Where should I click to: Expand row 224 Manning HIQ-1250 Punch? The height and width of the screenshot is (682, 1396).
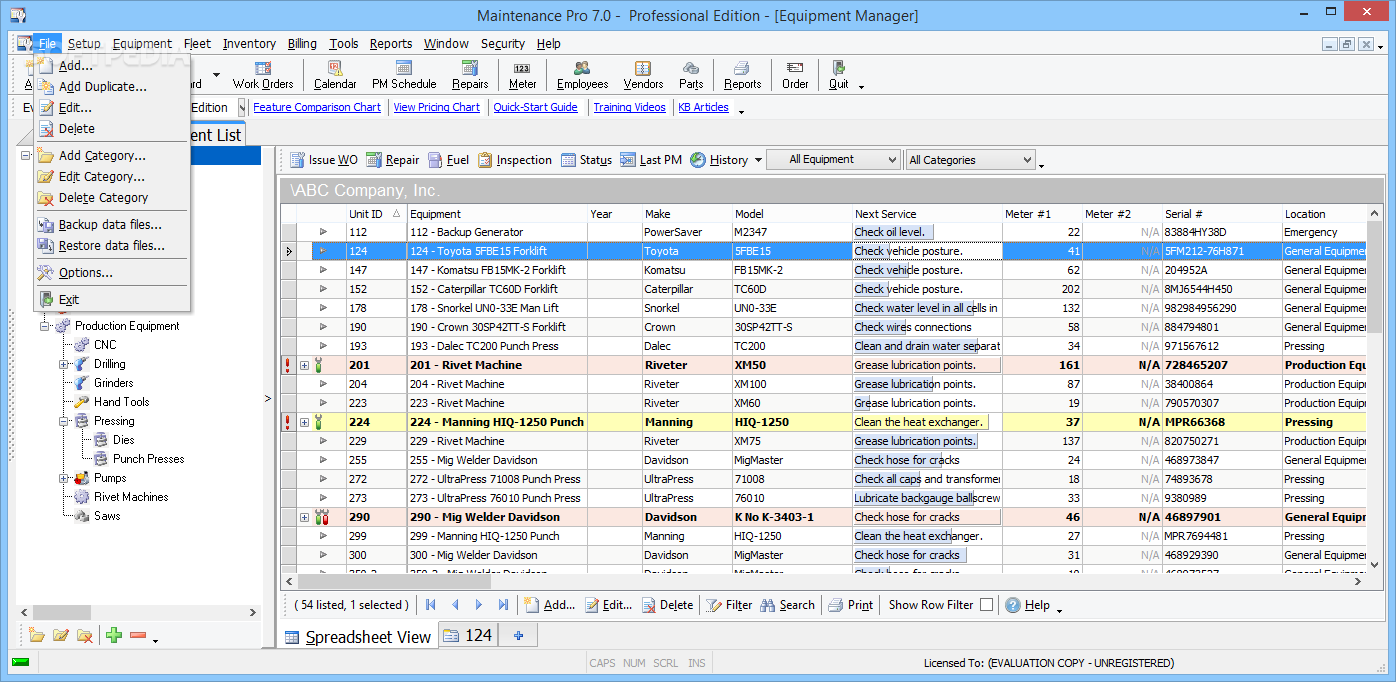[304, 422]
